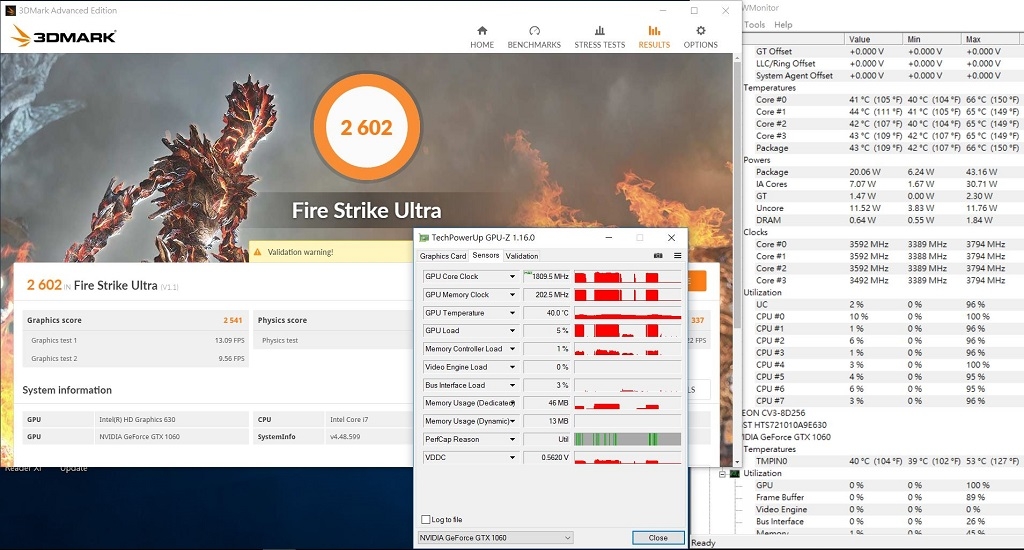This screenshot has width=1024, height=550.
Task: Select the System Agent Offset row
Action: pyautogui.click(x=882, y=76)
